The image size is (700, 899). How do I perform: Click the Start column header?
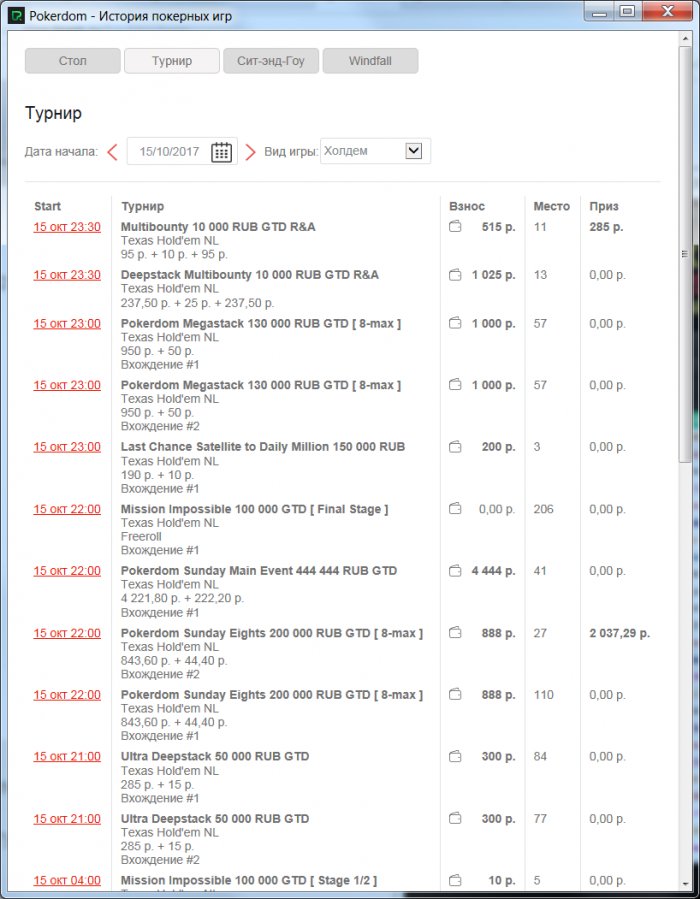pos(47,206)
